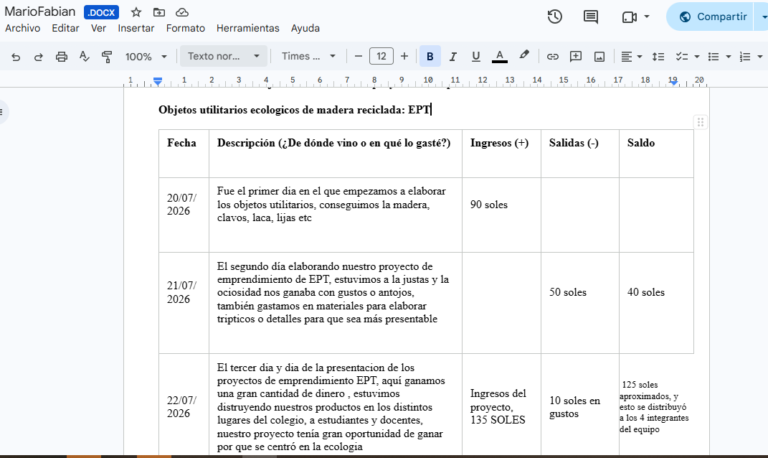This screenshot has width=768, height=458.
Task: Activate the paint format roller icon
Action: 106,57
